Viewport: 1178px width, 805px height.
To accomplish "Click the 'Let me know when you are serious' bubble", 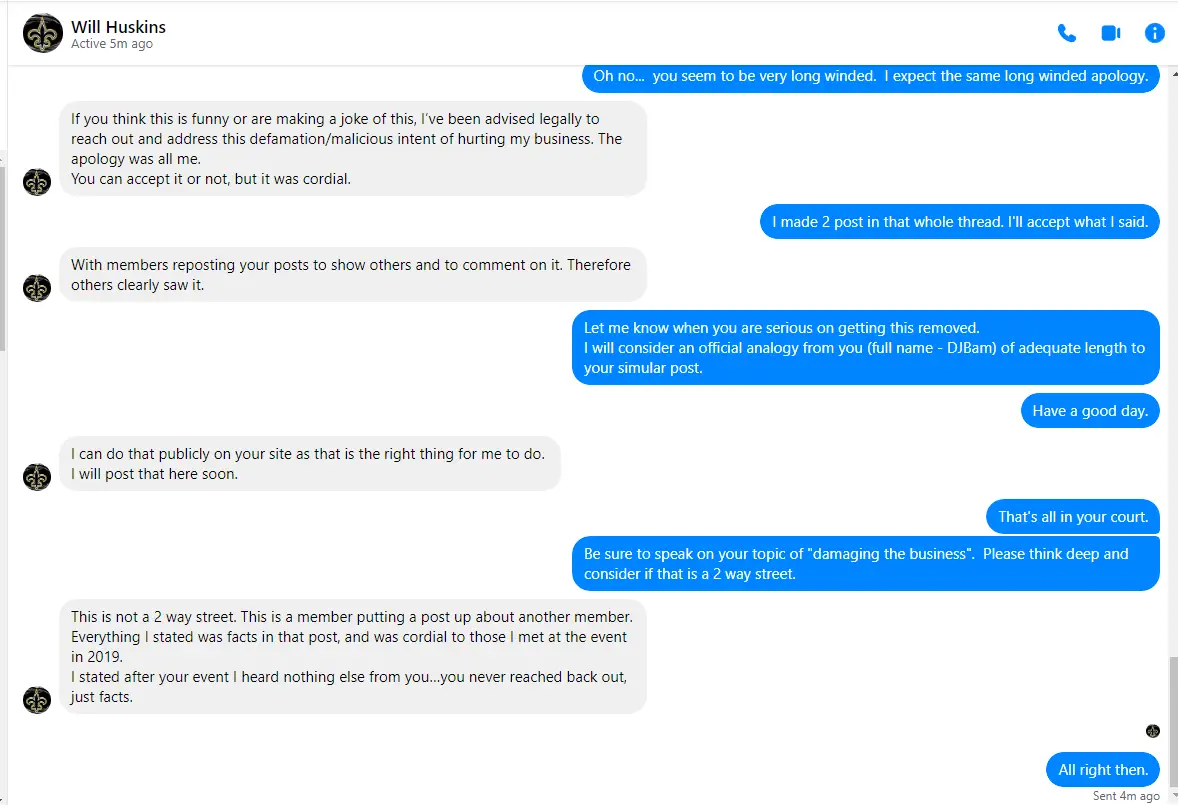I will coord(865,348).
